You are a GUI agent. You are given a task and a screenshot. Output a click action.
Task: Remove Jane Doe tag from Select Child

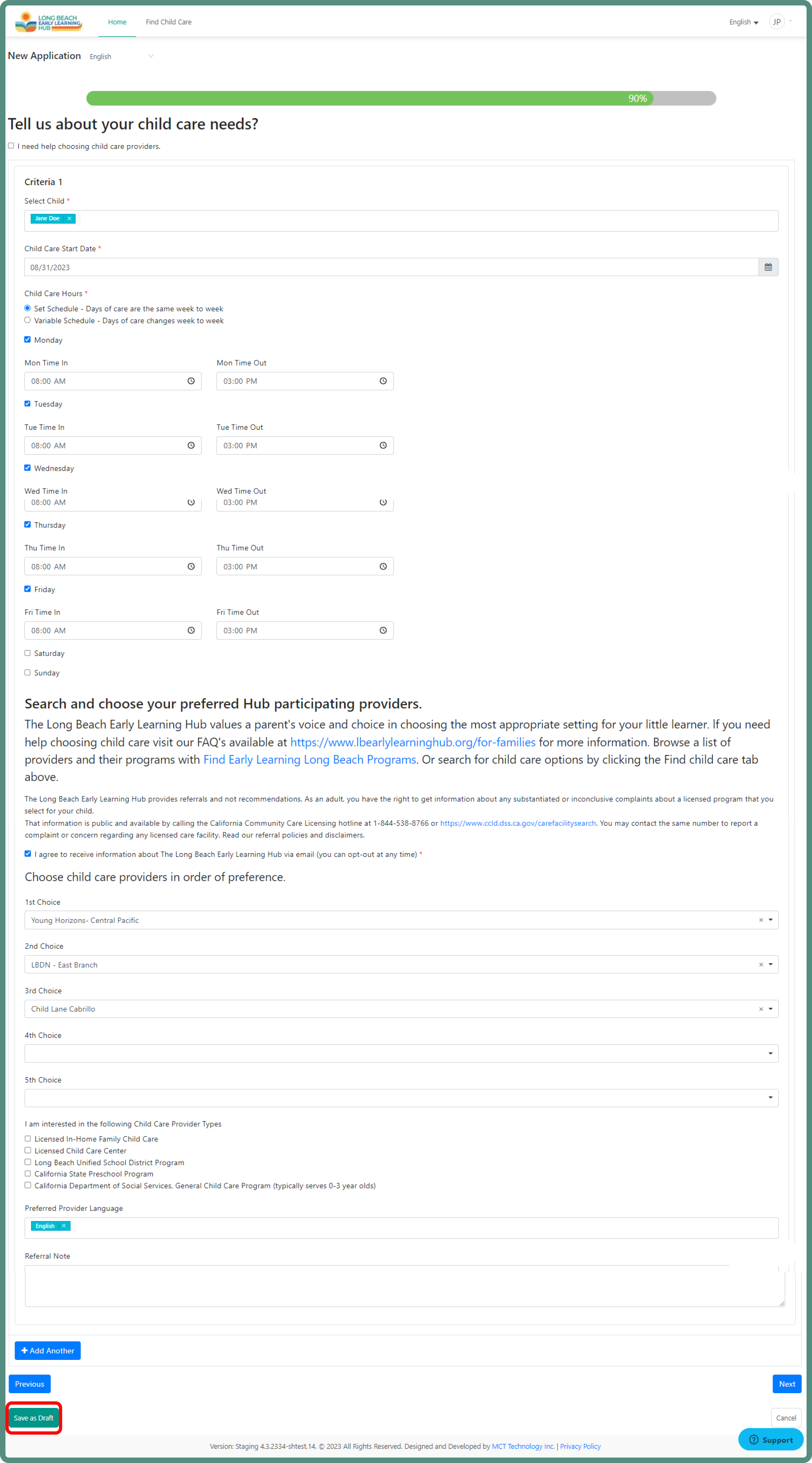tap(69, 219)
